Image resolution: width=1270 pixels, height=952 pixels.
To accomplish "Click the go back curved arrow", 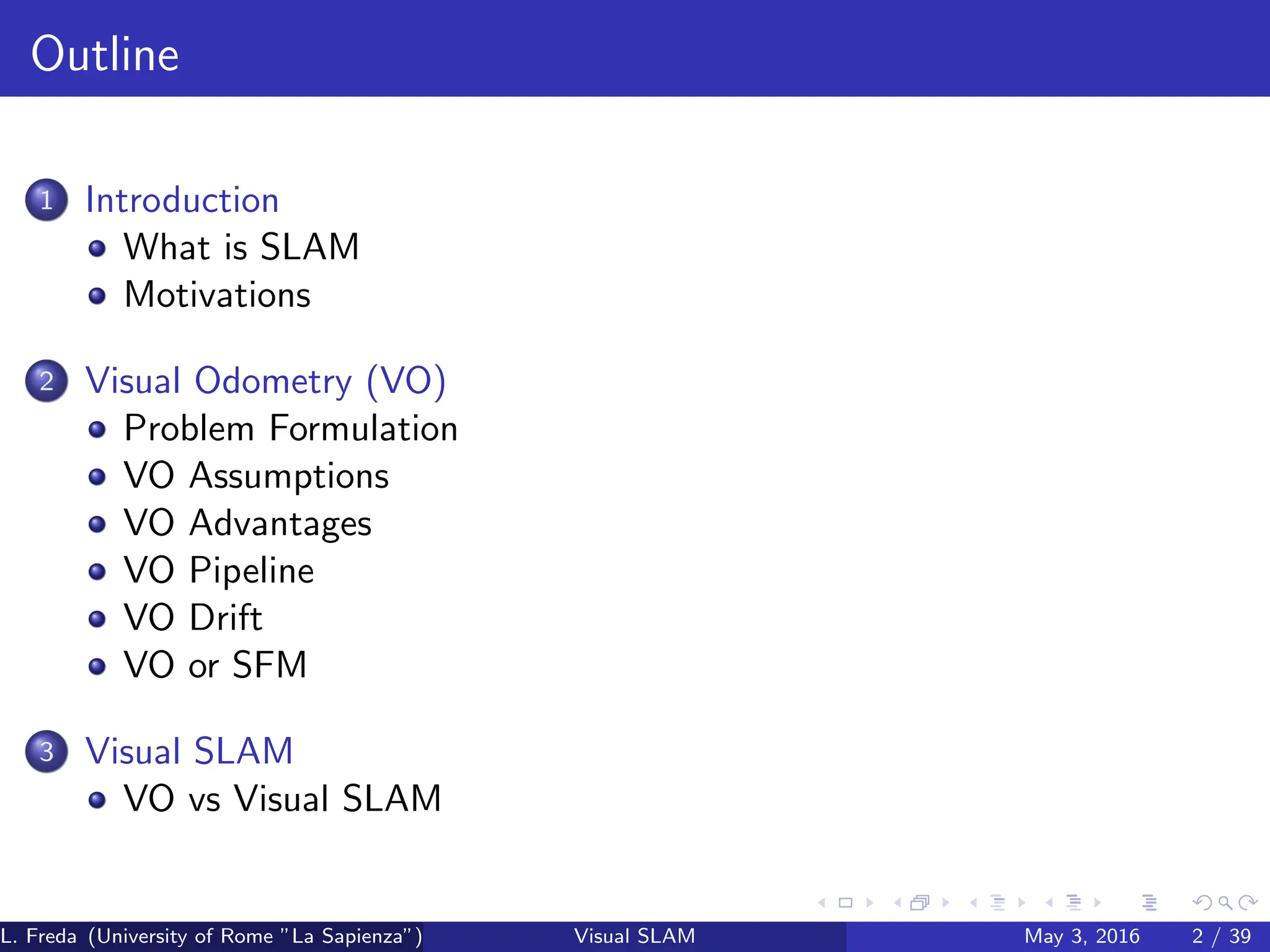I will click(1202, 903).
